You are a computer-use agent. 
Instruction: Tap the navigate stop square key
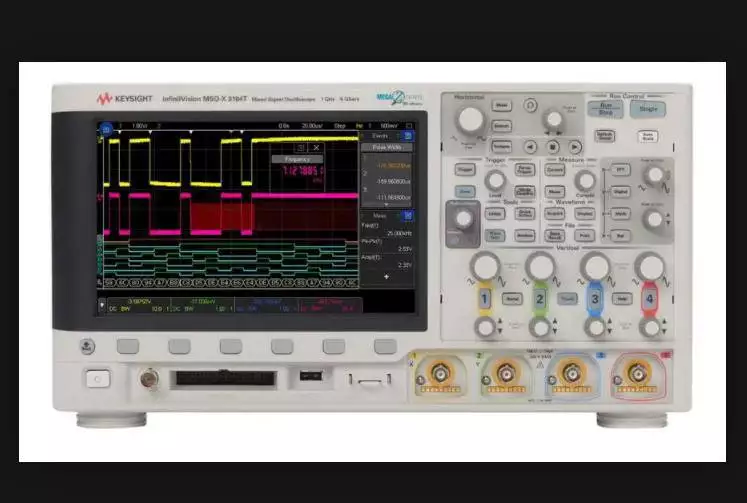pos(553,147)
